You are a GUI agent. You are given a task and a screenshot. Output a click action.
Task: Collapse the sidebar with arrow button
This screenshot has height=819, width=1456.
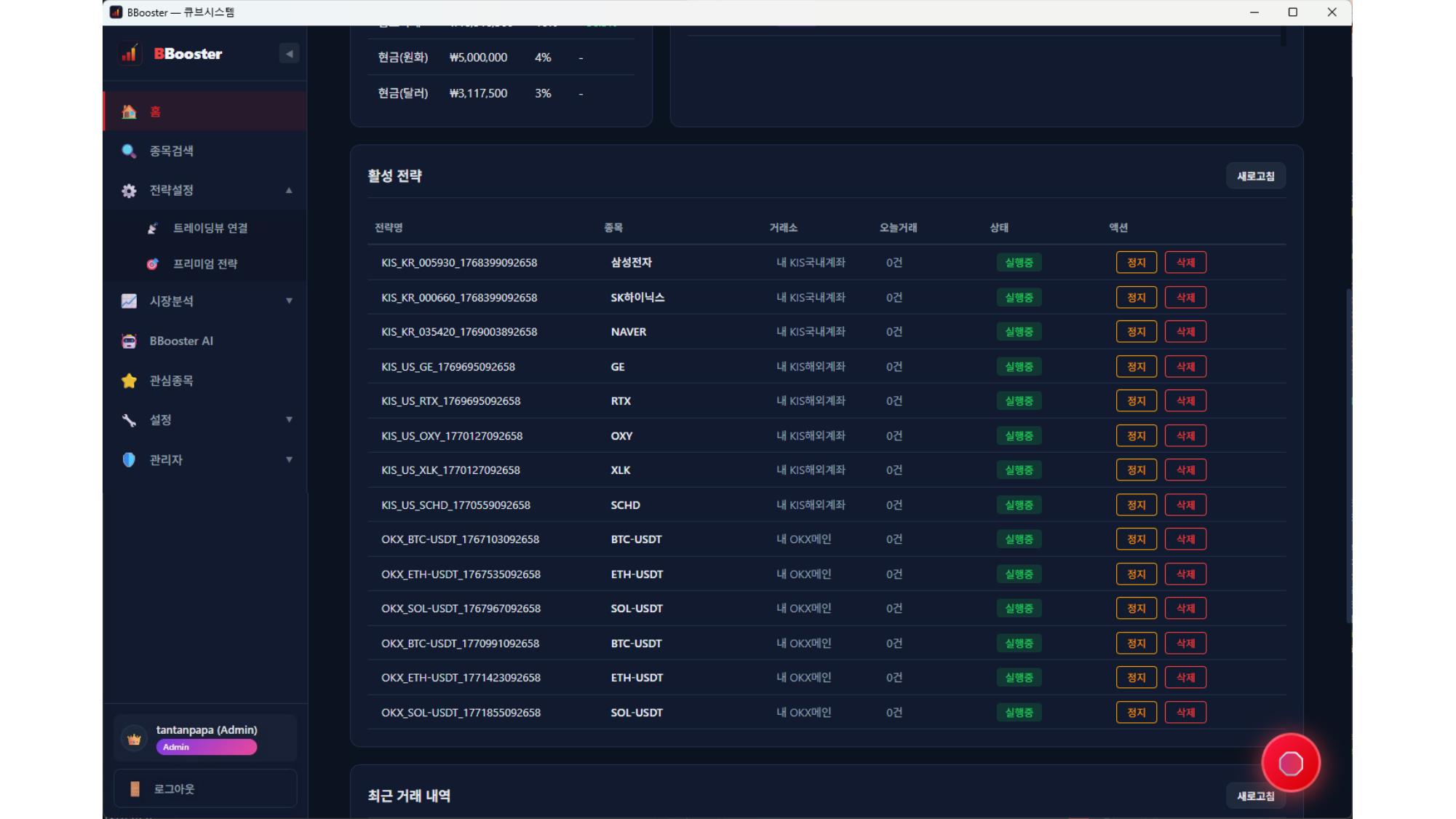point(289,54)
